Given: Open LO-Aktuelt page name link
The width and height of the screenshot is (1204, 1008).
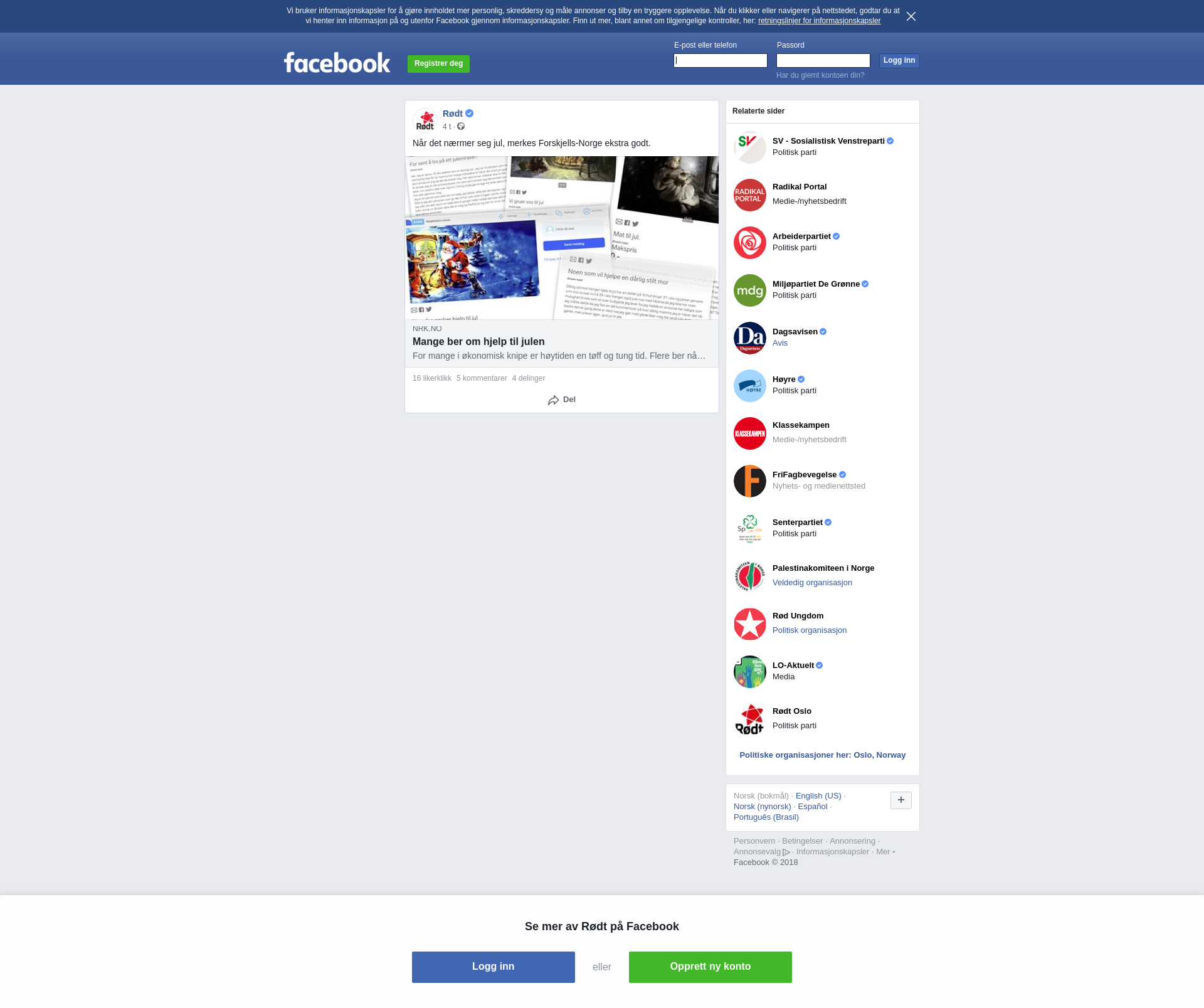Looking at the screenshot, I should [793, 666].
